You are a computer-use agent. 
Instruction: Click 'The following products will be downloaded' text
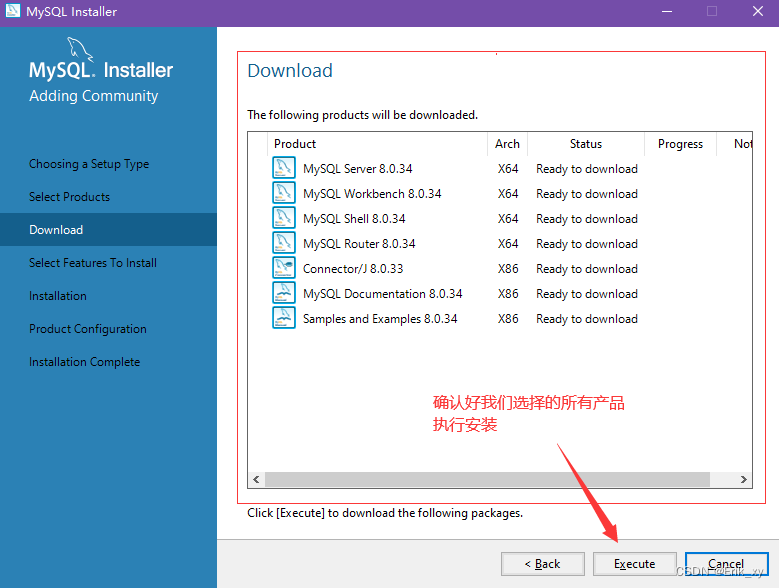(x=362, y=115)
